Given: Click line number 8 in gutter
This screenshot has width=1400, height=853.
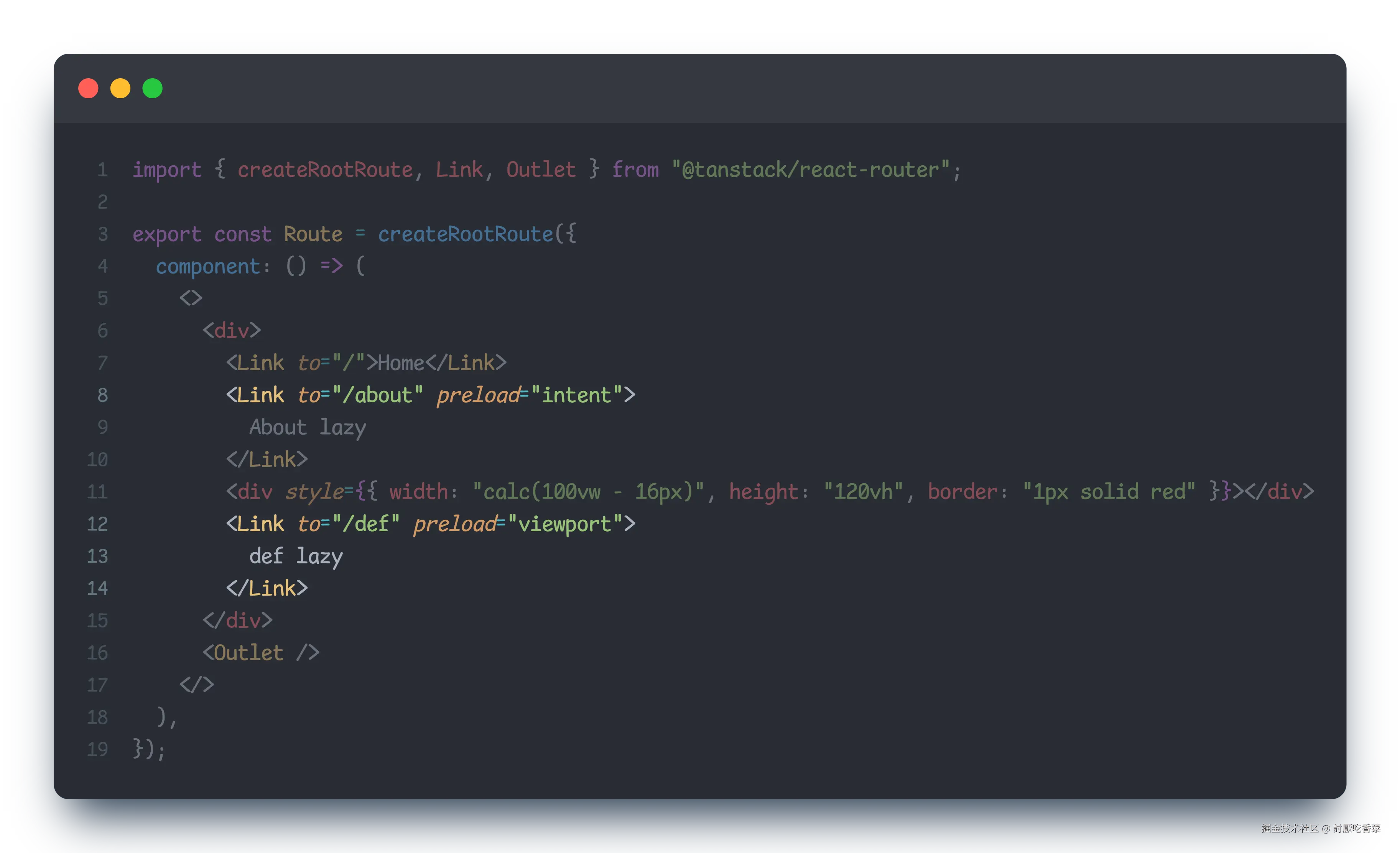Looking at the screenshot, I should tap(102, 395).
